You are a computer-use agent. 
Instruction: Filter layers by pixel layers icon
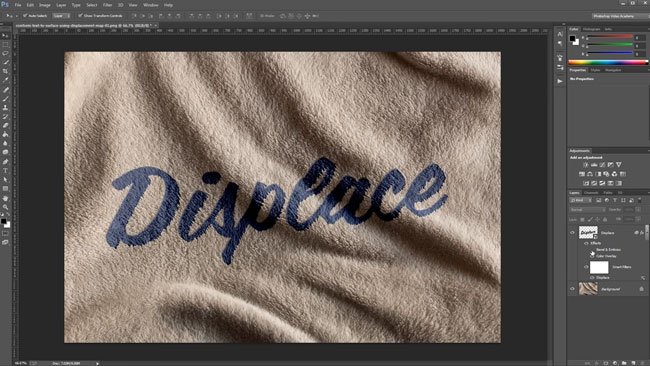(599, 200)
